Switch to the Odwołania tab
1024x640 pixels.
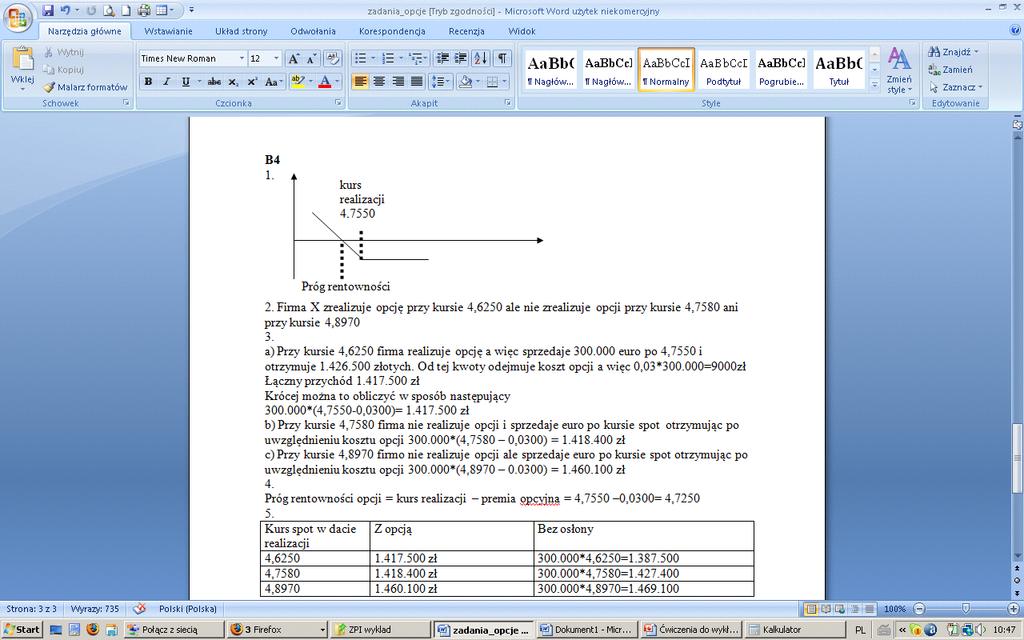(x=313, y=31)
